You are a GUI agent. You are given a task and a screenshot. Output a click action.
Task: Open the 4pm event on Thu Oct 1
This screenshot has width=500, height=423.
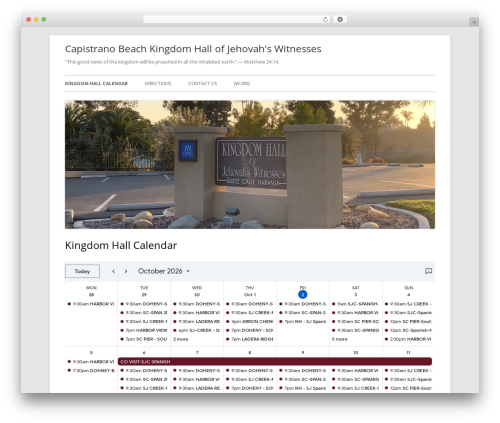click(x=250, y=322)
